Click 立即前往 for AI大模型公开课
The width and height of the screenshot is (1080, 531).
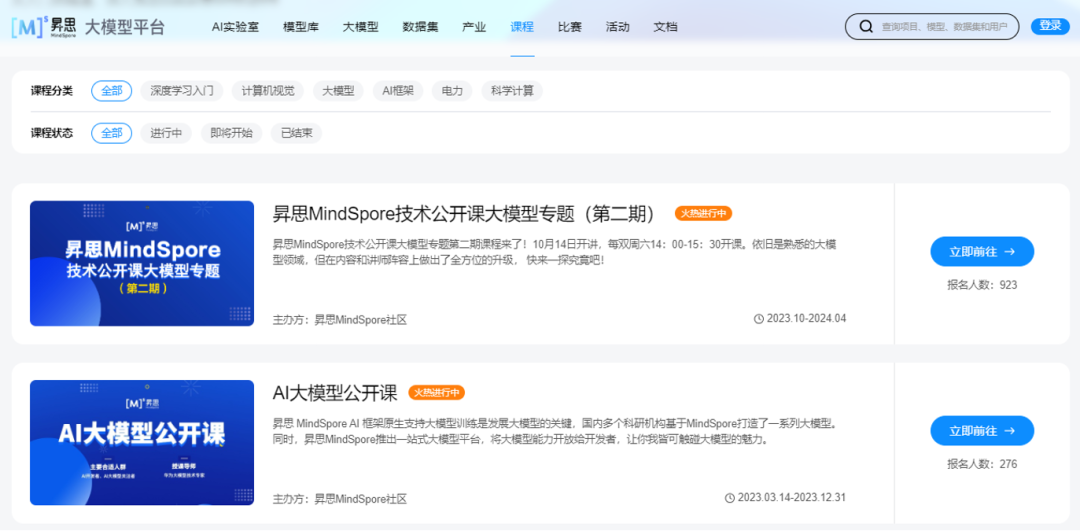(x=981, y=431)
